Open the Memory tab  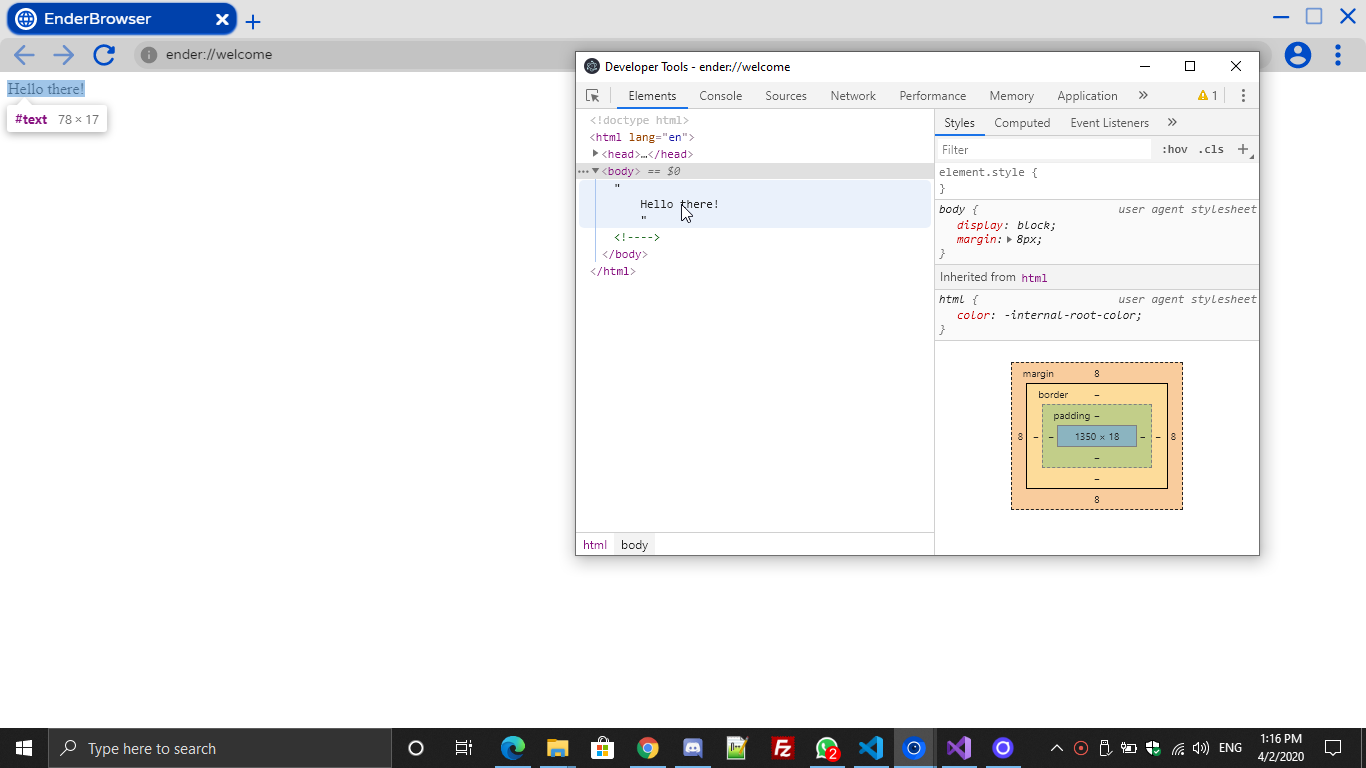1011,96
